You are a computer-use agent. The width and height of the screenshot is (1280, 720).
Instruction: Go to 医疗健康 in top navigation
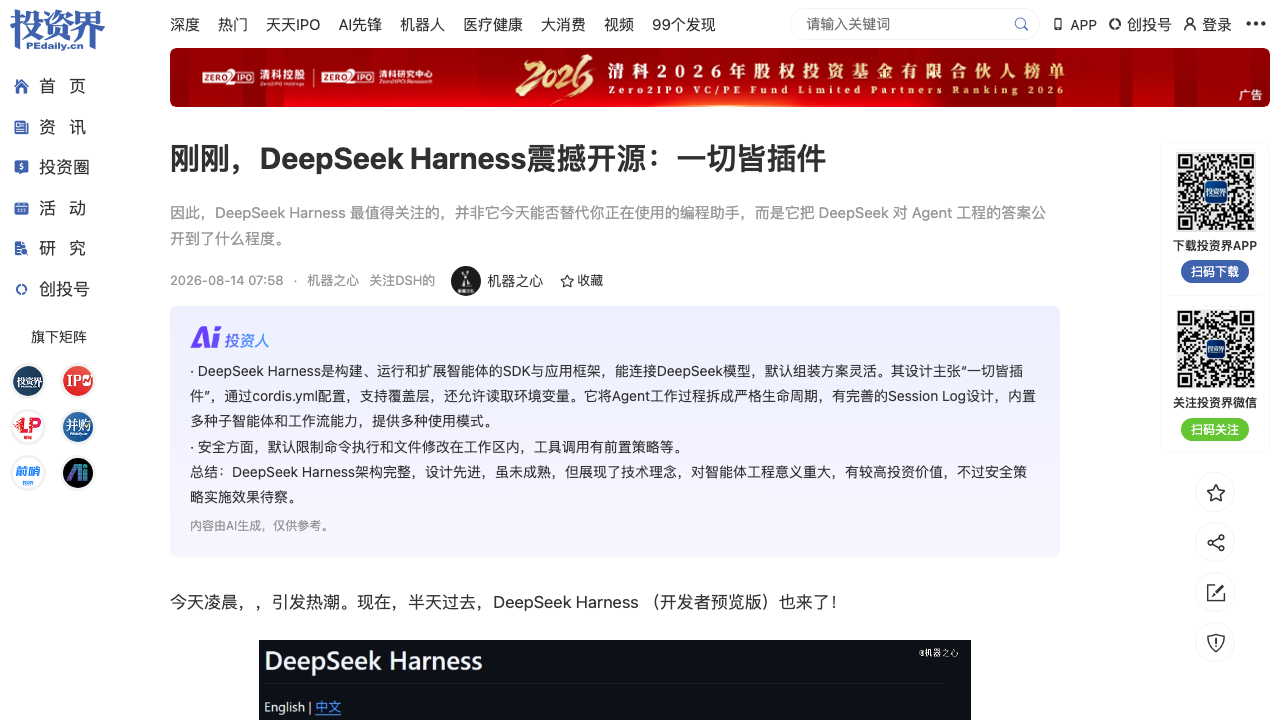[493, 24]
